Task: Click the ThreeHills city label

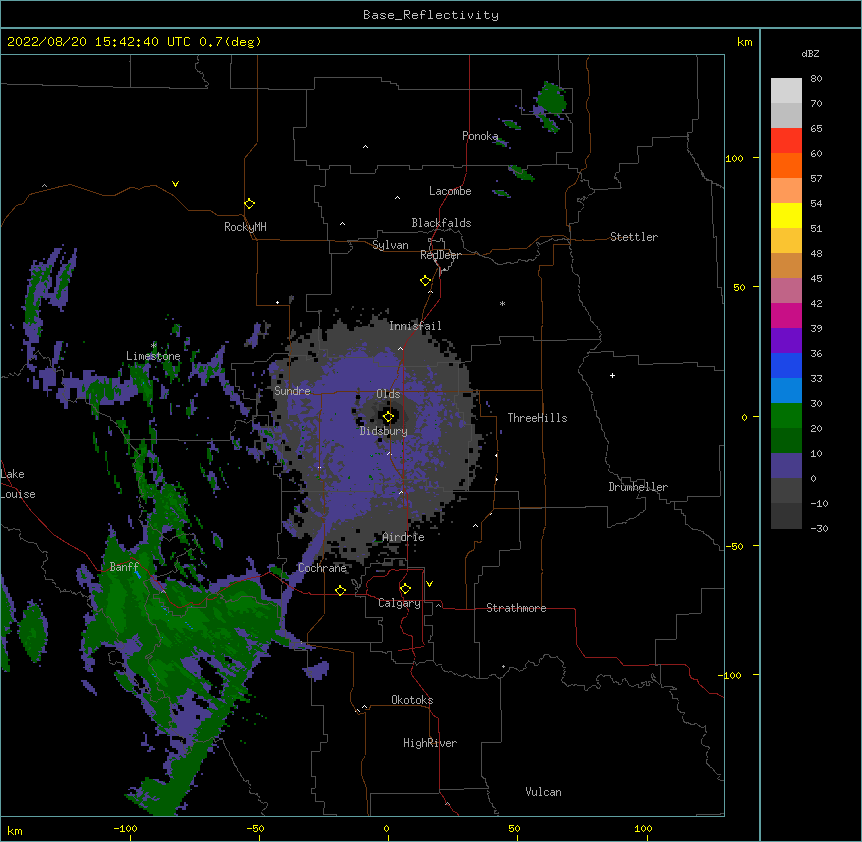Action: pos(537,418)
